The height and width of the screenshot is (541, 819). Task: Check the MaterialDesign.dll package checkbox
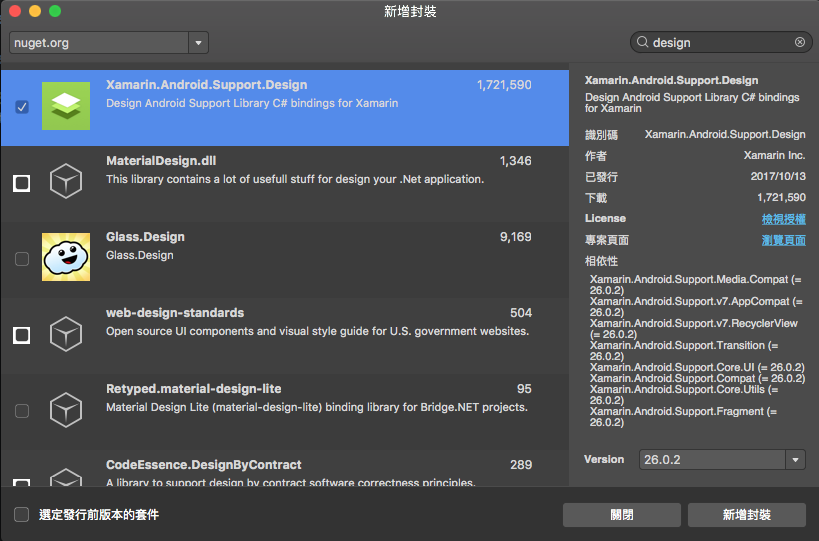click(x=21, y=183)
